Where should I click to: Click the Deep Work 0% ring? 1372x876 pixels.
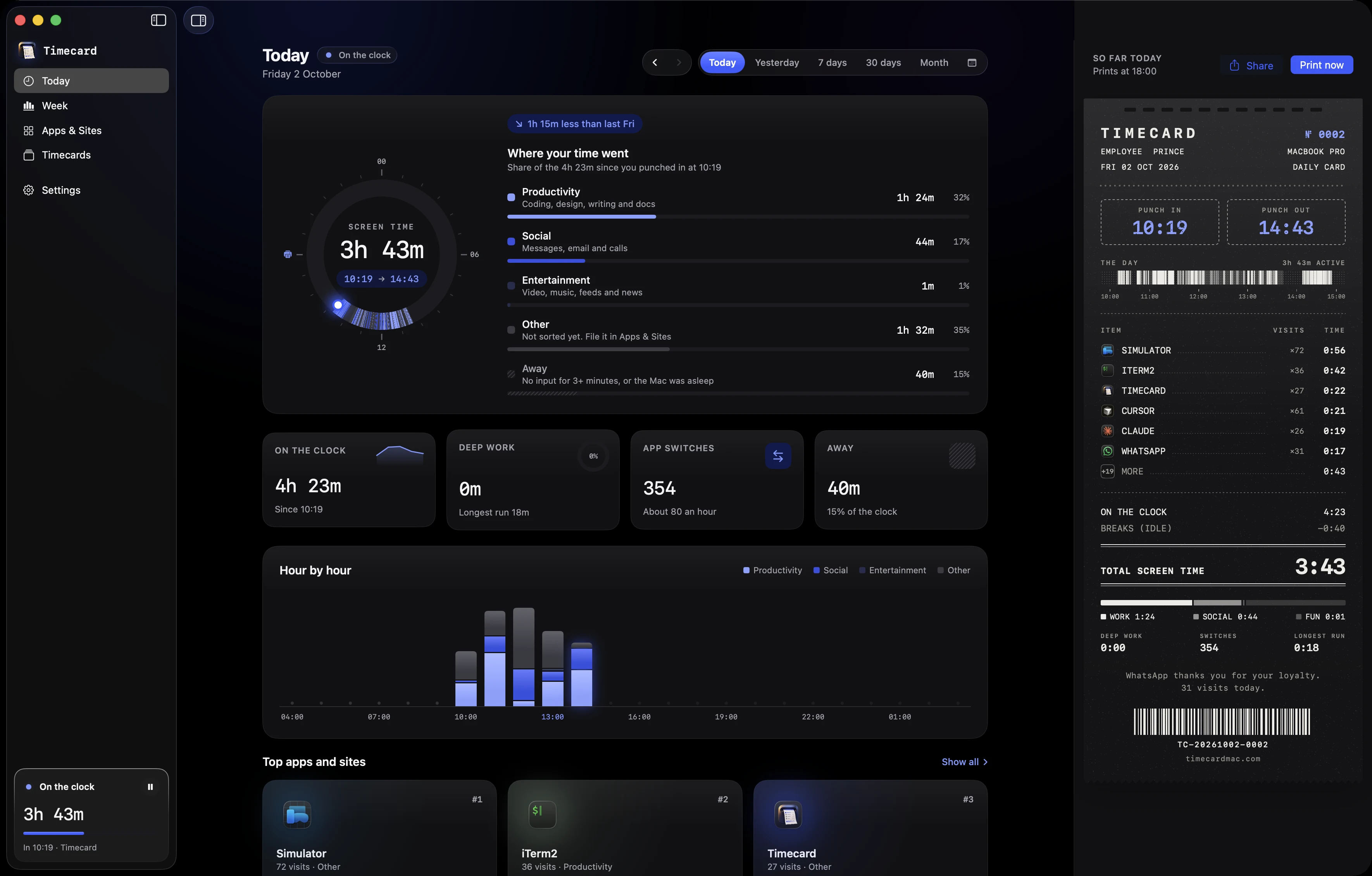click(593, 456)
